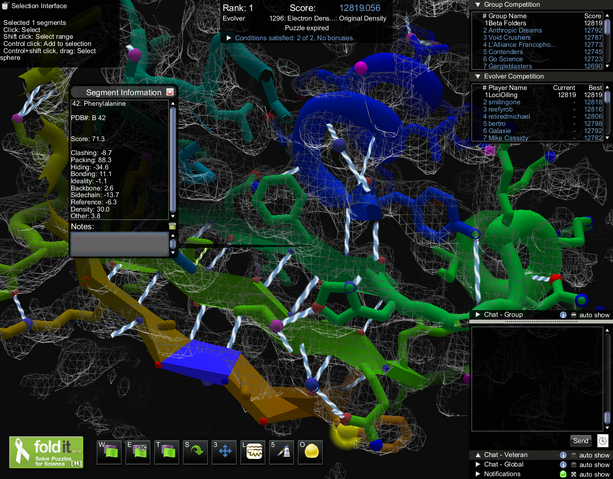
Task: Click Group Competition scrollbar thumb
Action: [607, 25]
